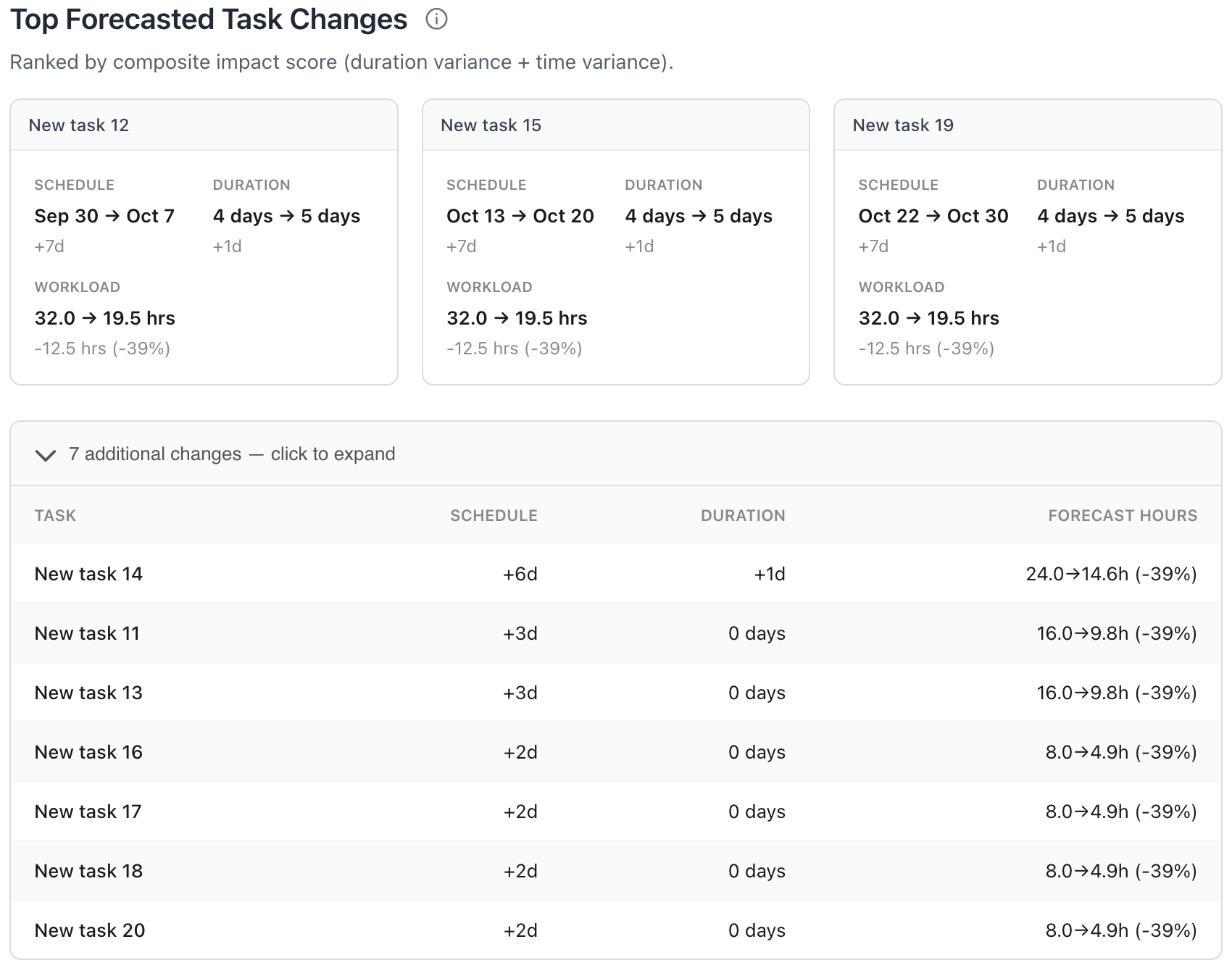Viewport: 1232px width, 968px height.
Task: Click workload '32.0 → 19.5 hrs' in task 12 card
Action: click(105, 318)
